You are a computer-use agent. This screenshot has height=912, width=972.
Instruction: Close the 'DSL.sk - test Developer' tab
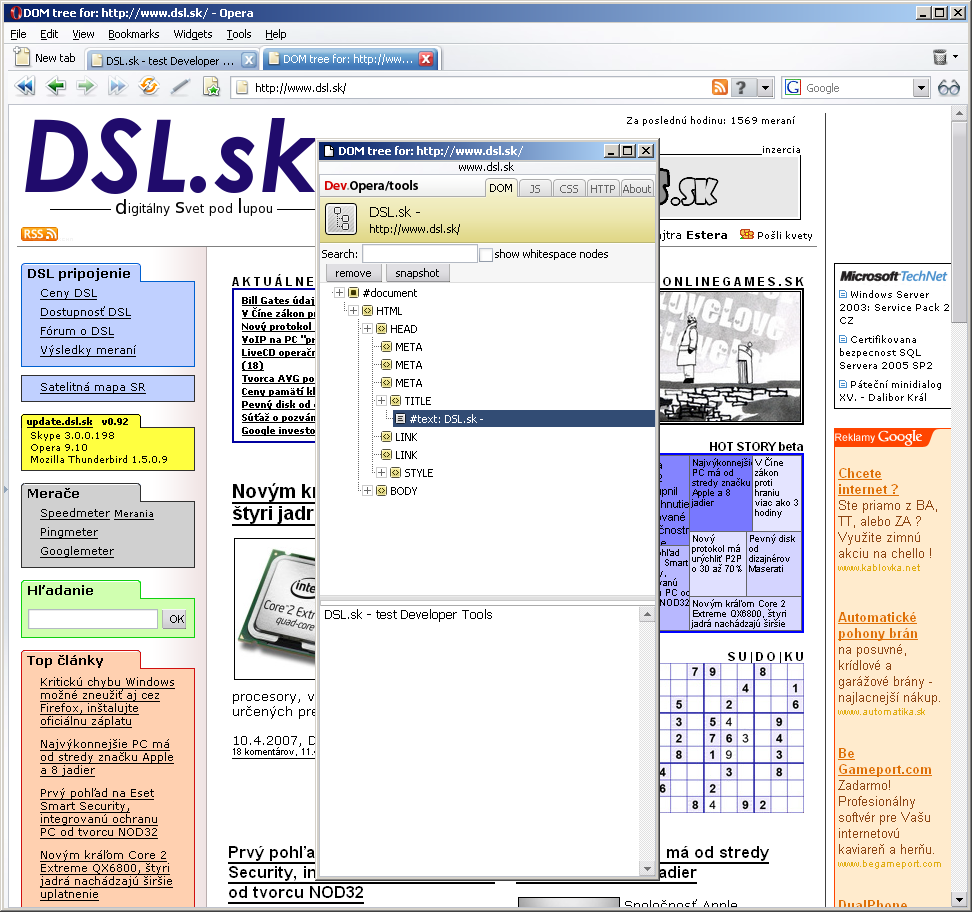[249, 60]
